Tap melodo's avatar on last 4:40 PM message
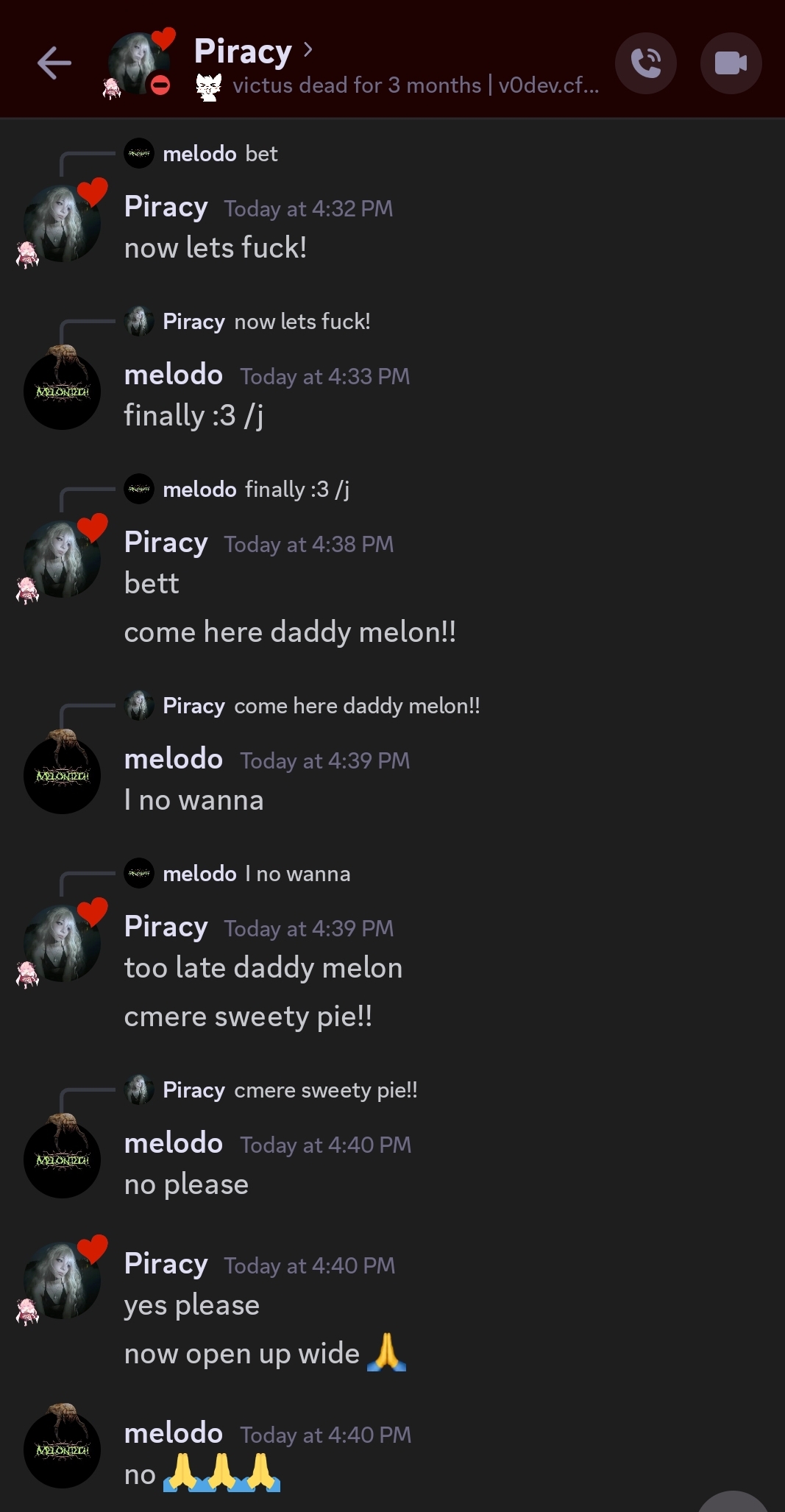Image resolution: width=785 pixels, height=1512 pixels. 62,1449
